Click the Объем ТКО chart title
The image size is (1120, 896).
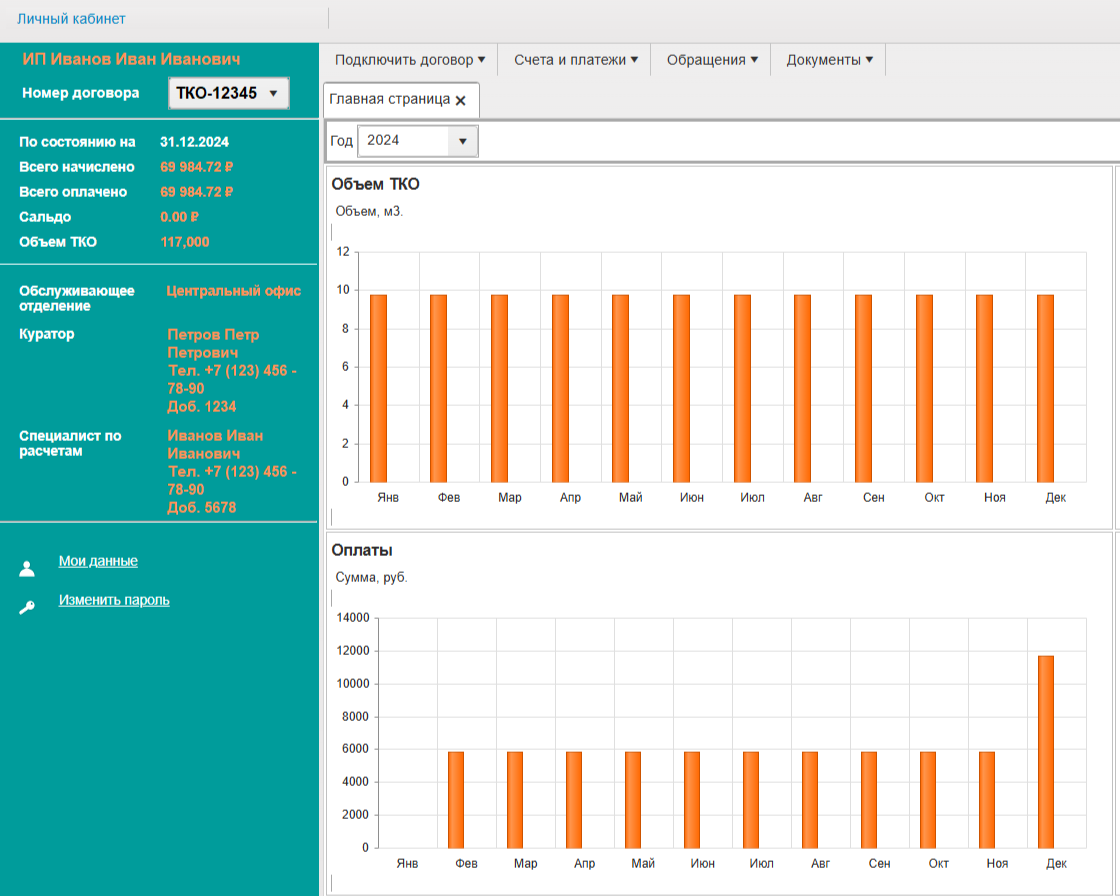375,184
